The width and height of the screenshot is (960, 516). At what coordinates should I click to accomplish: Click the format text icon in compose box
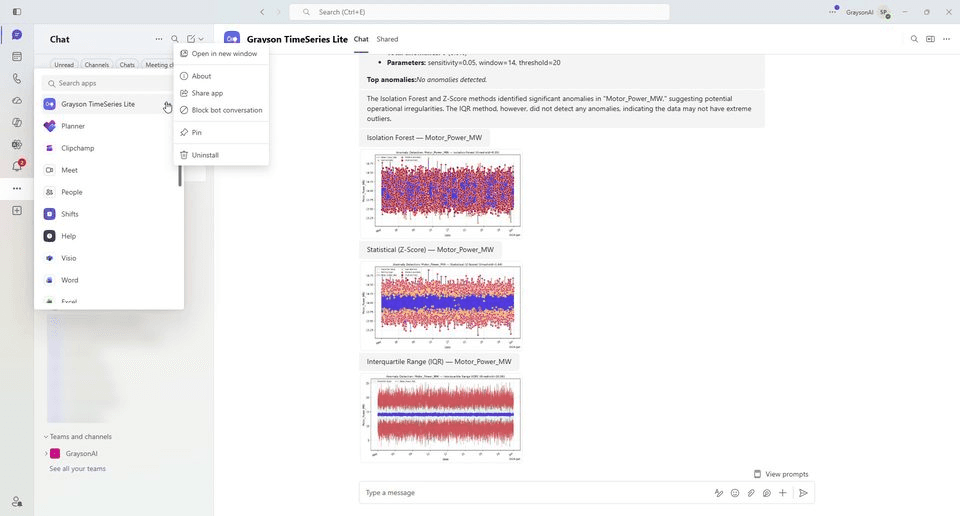[719, 493]
